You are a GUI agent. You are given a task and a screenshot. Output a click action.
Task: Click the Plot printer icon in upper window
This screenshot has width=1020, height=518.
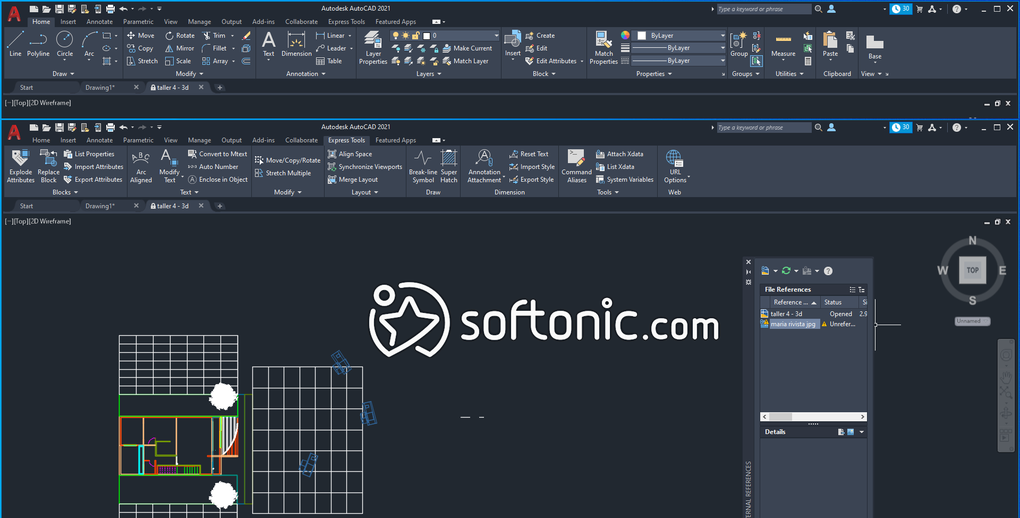[110, 9]
